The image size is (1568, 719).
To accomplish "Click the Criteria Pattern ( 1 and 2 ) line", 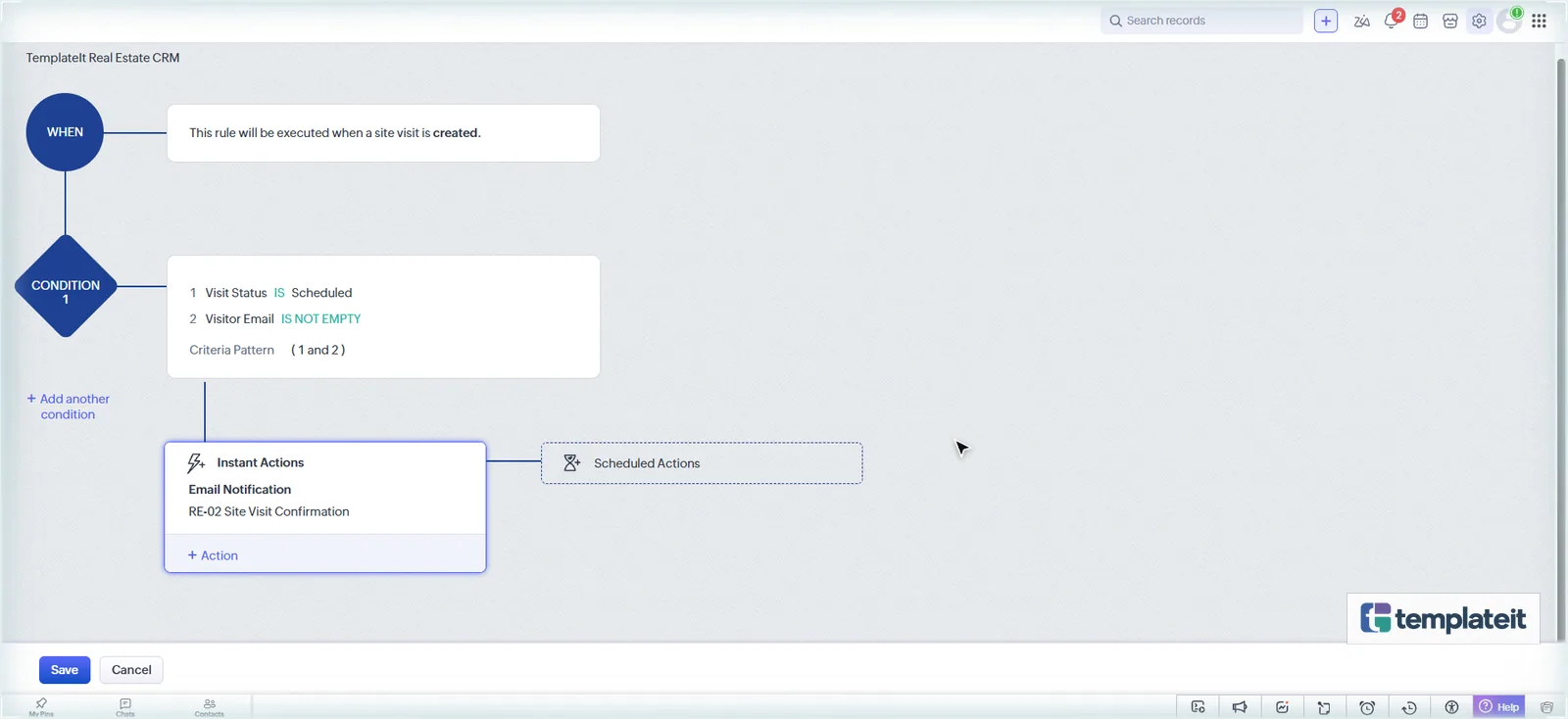I will pyautogui.click(x=268, y=350).
